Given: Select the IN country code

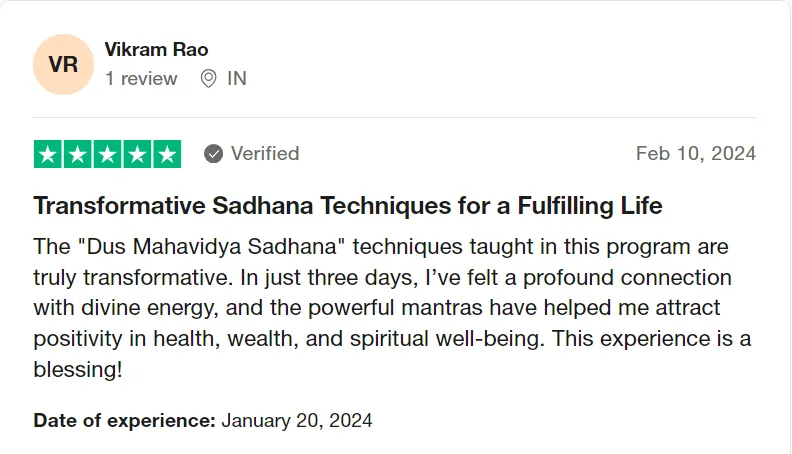Looking at the screenshot, I should click(x=237, y=79).
